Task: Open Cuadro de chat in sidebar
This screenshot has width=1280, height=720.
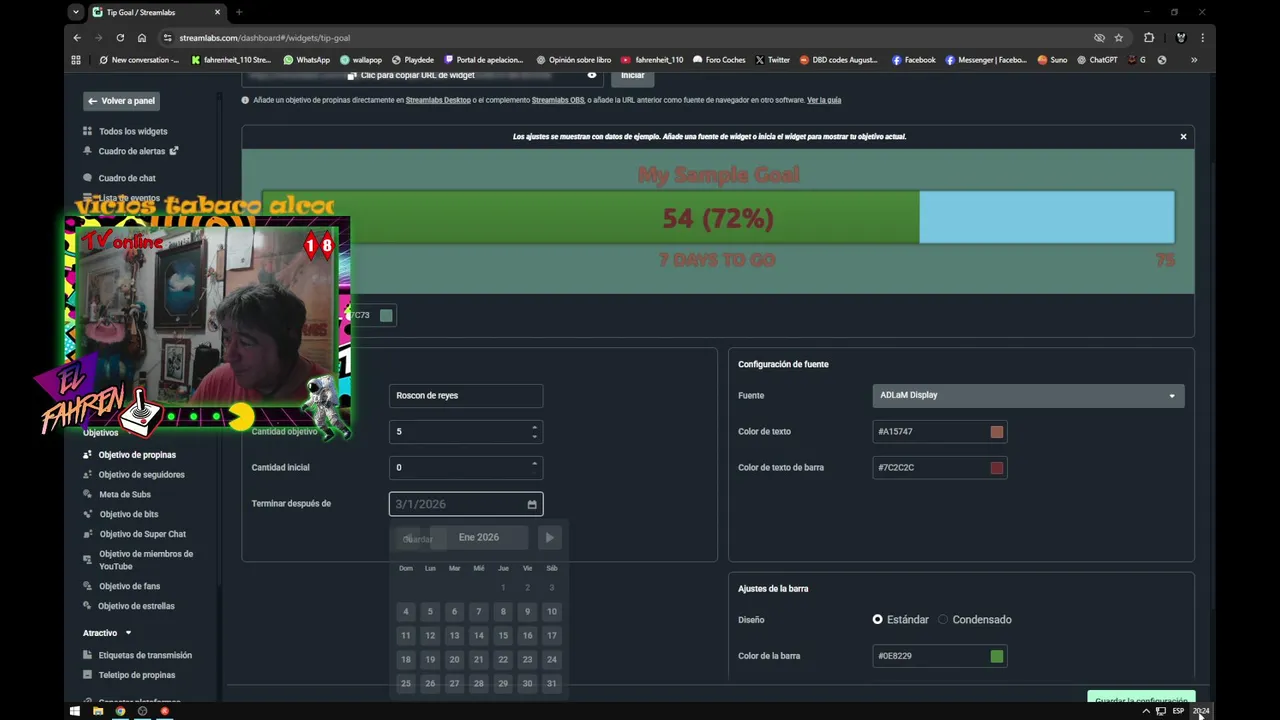Action: click(127, 178)
